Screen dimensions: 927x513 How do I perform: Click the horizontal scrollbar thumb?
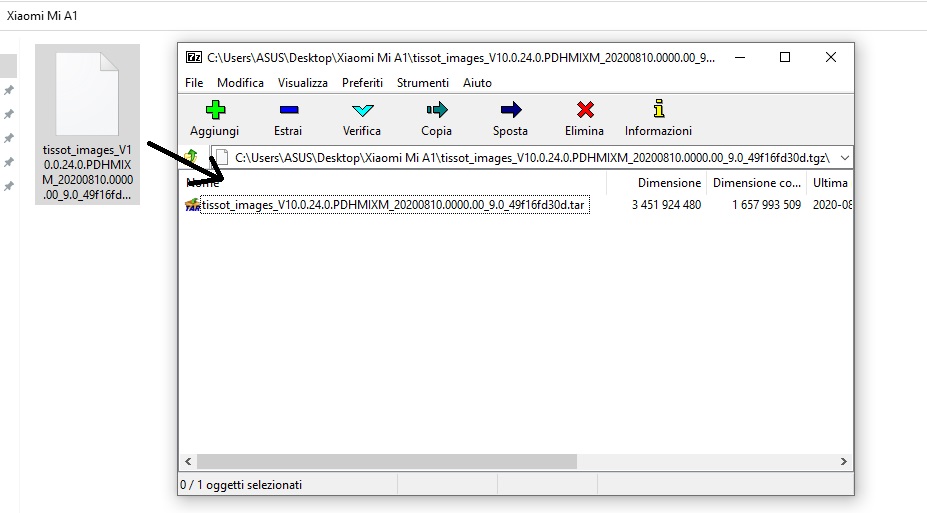pyautogui.click(x=387, y=462)
